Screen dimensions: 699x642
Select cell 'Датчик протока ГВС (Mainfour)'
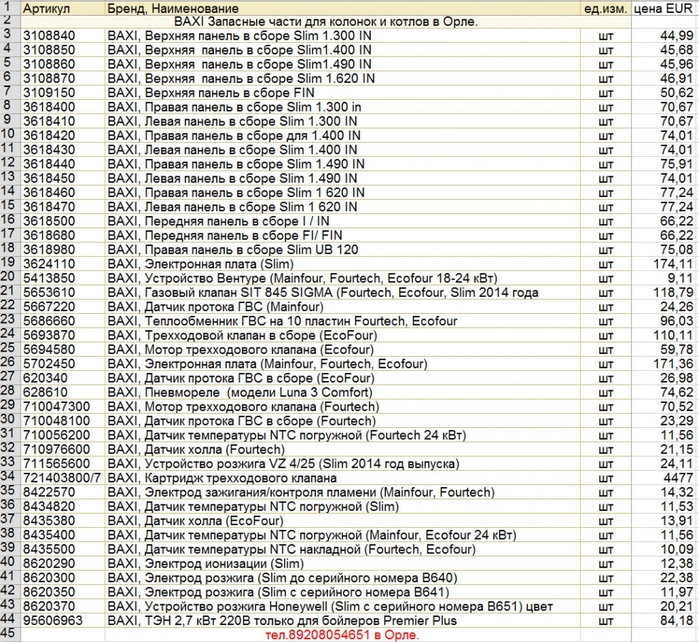pyautogui.click(x=343, y=307)
